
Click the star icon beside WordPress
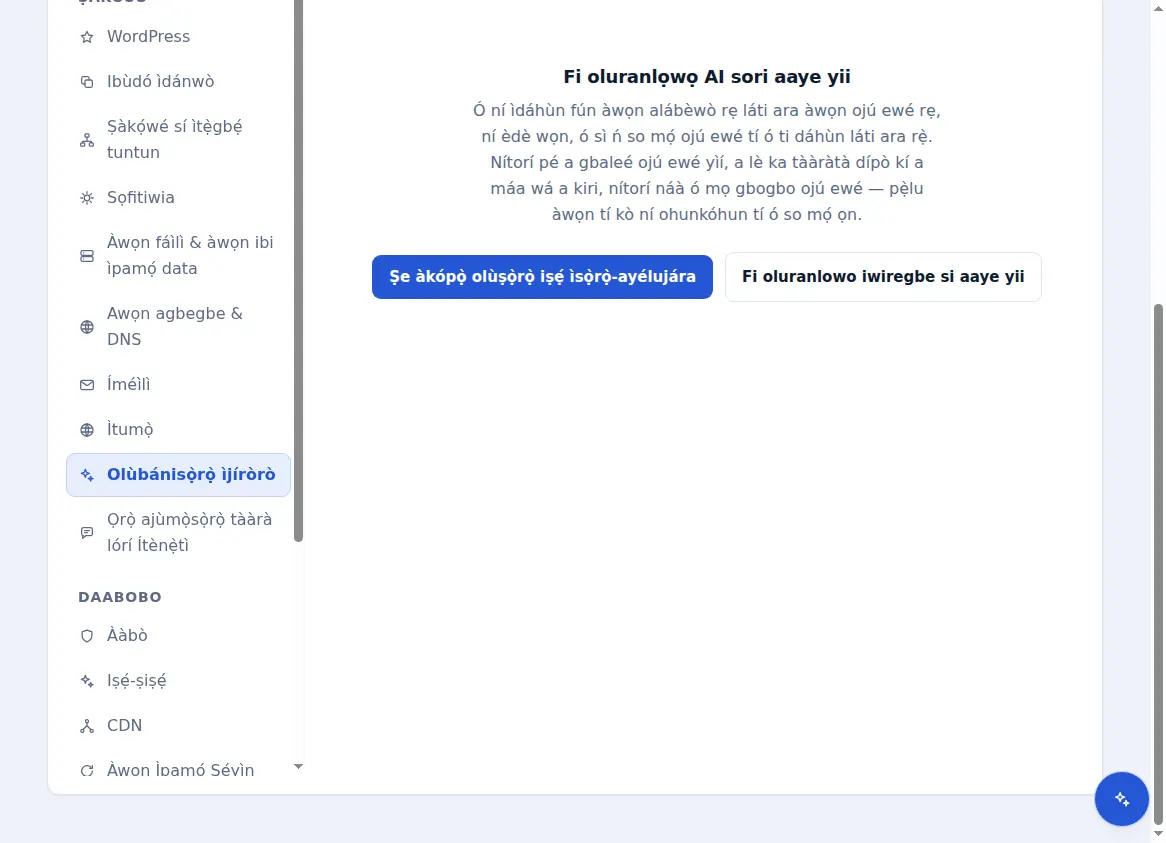click(87, 37)
